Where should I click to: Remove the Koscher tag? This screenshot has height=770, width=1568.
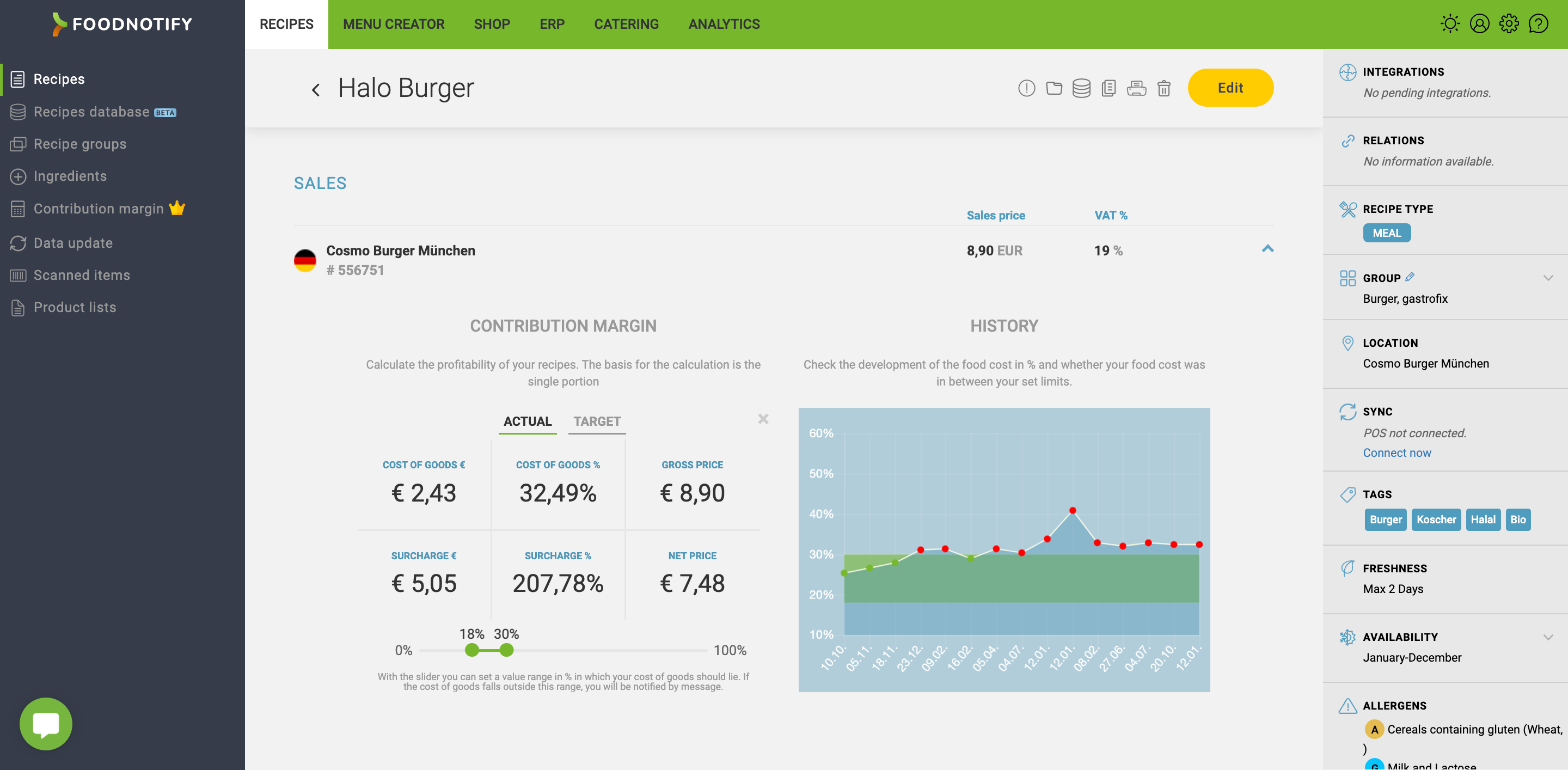[1436, 519]
